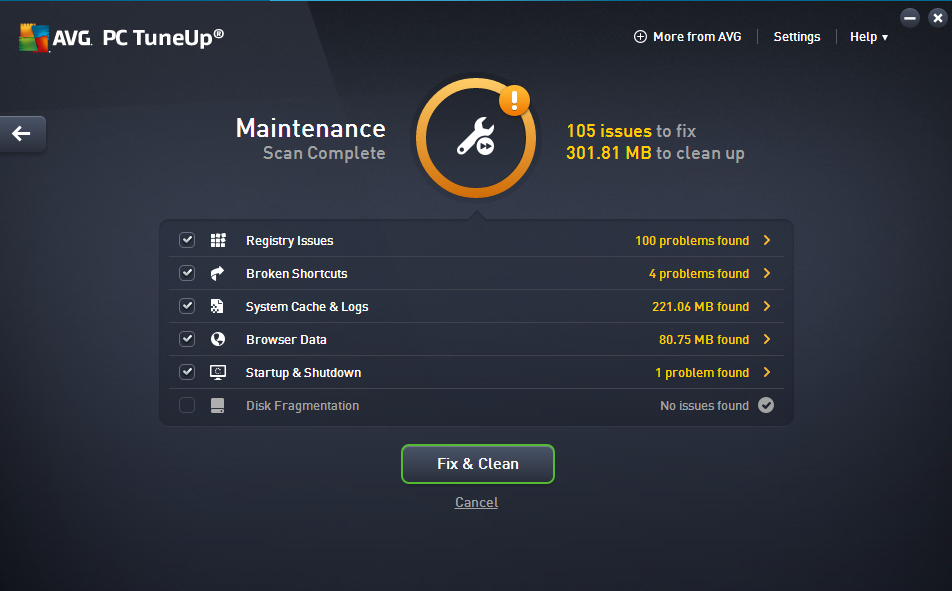Click the Browser Data globe icon

[218, 339]
